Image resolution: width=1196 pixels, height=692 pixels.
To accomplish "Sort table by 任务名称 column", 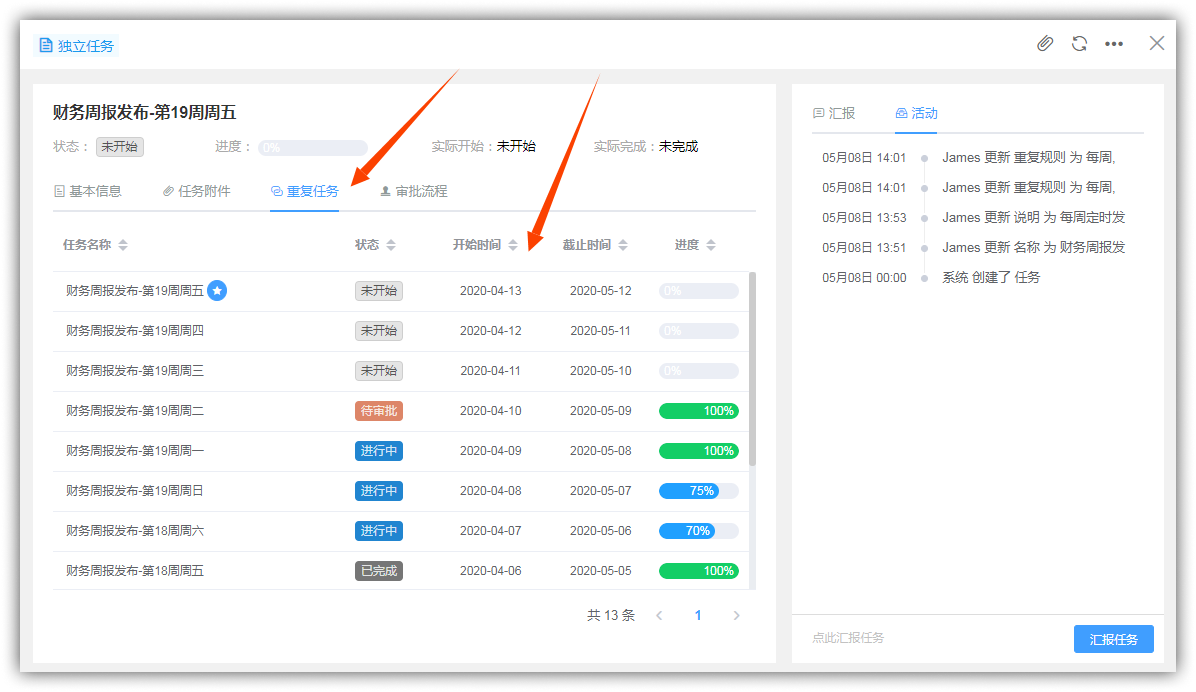I will [123, 245].
